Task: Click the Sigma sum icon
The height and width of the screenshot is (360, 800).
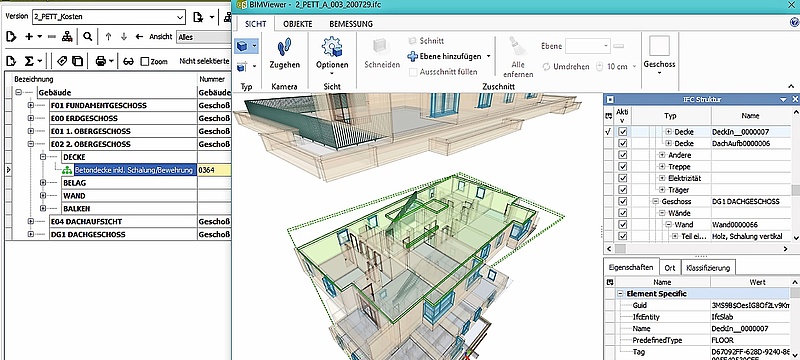Action: click(29, 61)
